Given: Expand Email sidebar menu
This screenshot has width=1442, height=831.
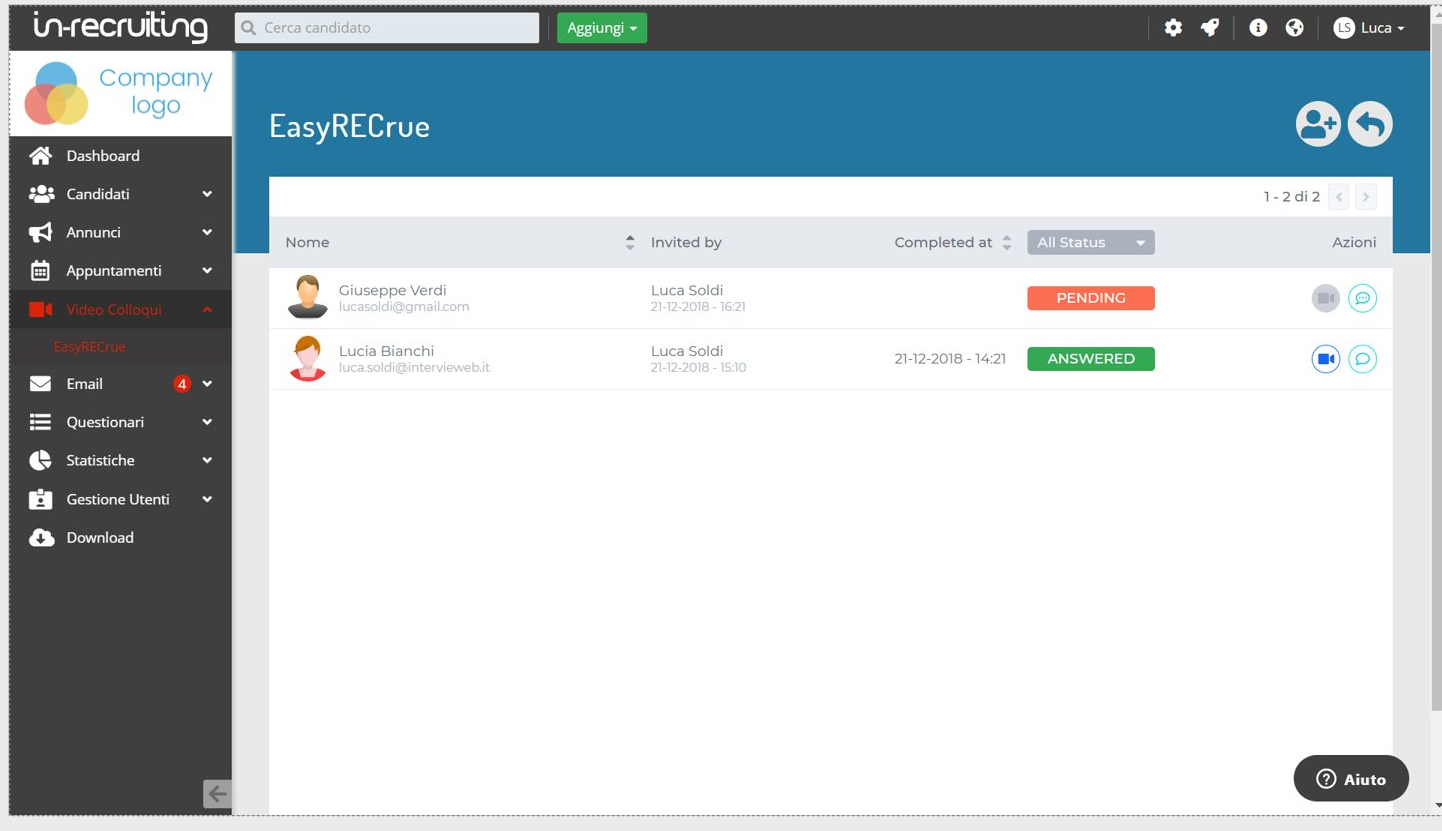Looking at the screenshot, I should coord(121,384).
